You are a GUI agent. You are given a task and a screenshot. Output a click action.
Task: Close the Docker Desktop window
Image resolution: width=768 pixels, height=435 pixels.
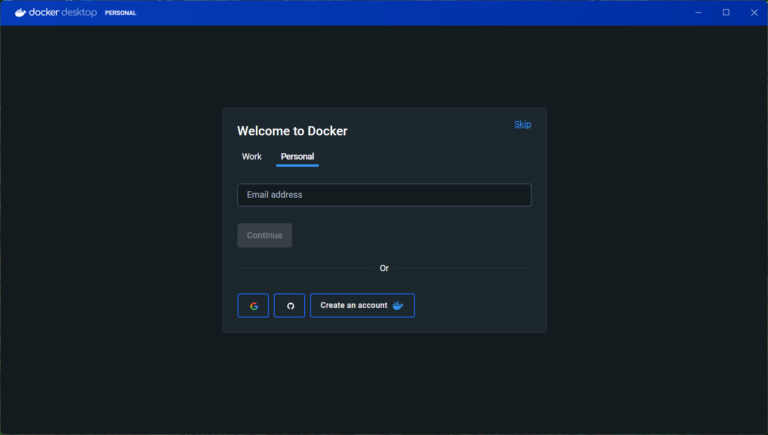(754, 12)
